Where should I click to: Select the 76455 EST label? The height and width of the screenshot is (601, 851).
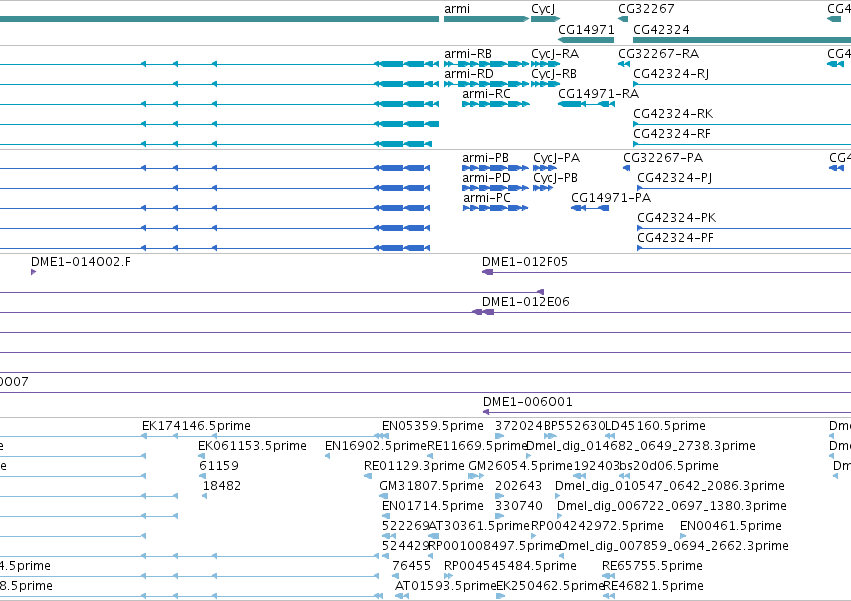coord(411,567)
